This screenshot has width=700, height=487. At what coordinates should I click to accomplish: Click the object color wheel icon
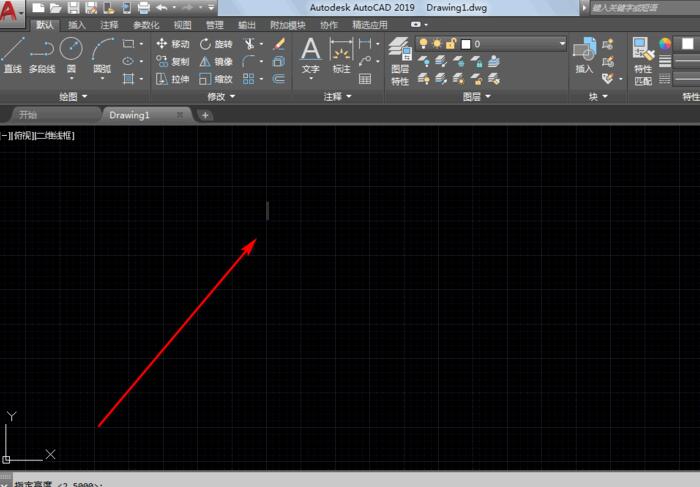(x=665, y=44)
